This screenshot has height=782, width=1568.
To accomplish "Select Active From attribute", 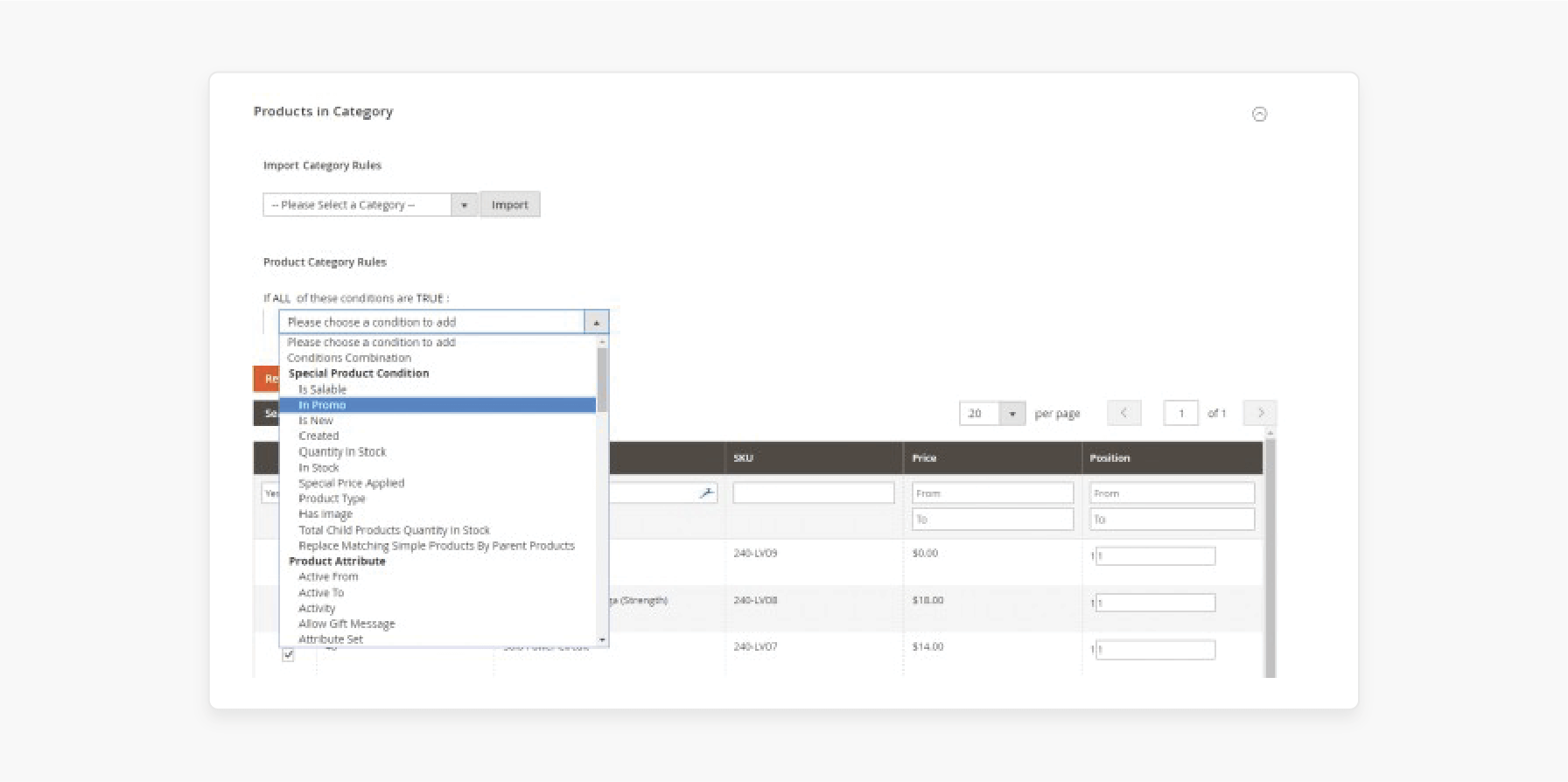I will (x=328, y=576).
